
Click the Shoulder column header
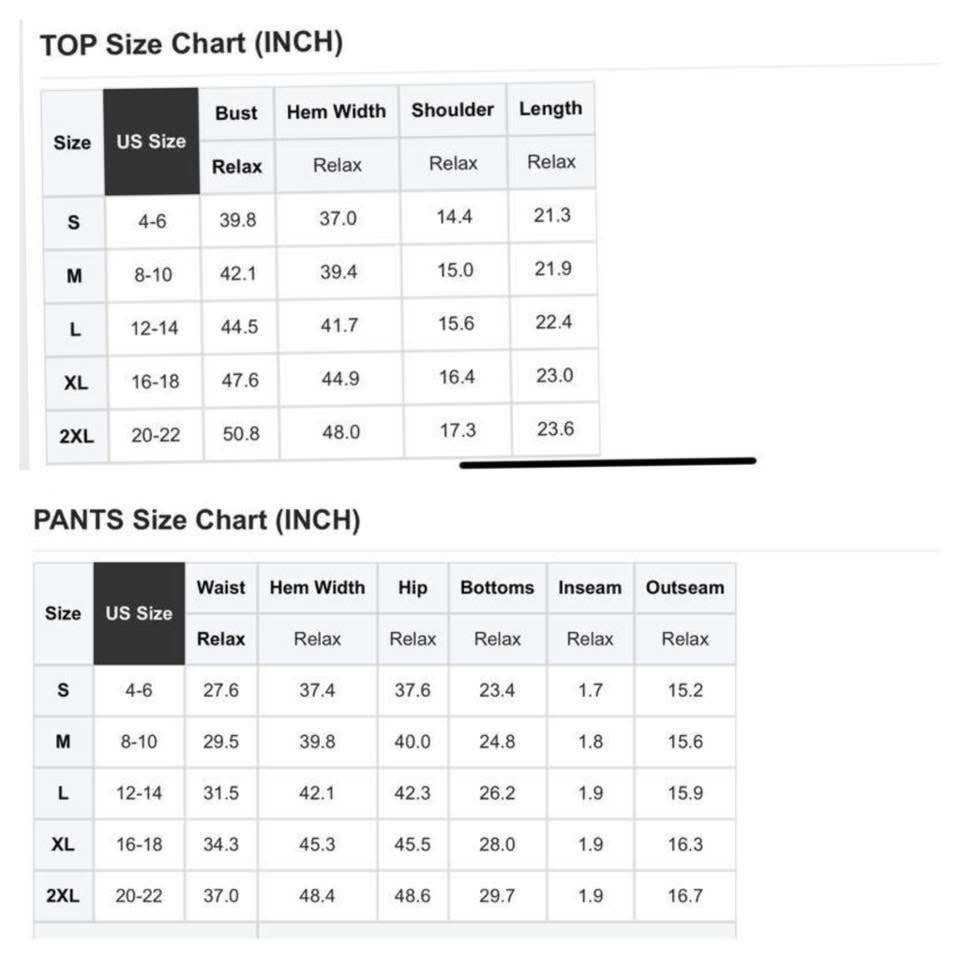[x=452, y=110]
